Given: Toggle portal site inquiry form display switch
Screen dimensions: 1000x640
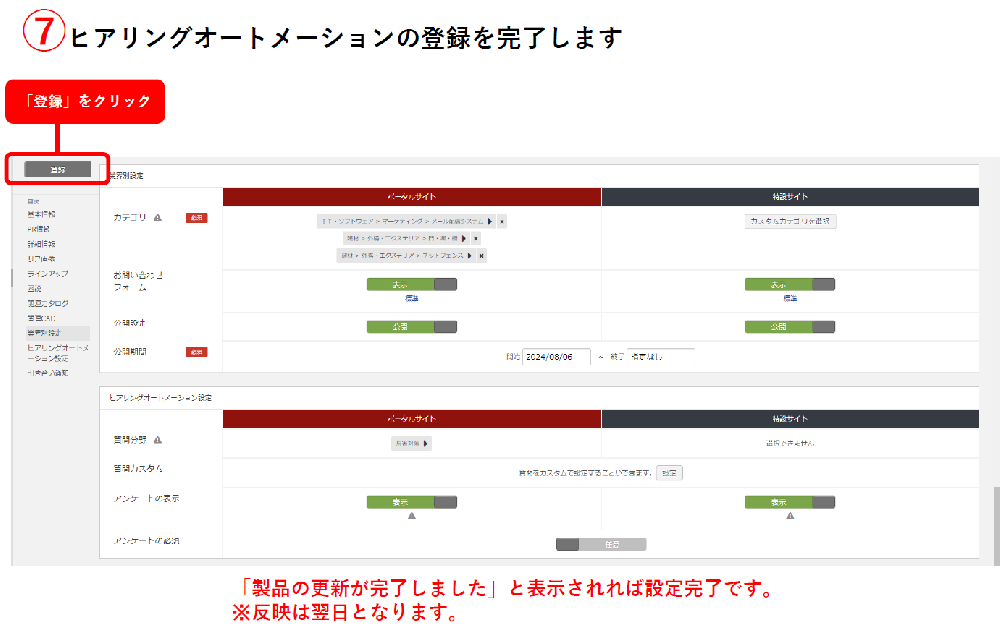Looking at the screenshot, I should 411,285.
